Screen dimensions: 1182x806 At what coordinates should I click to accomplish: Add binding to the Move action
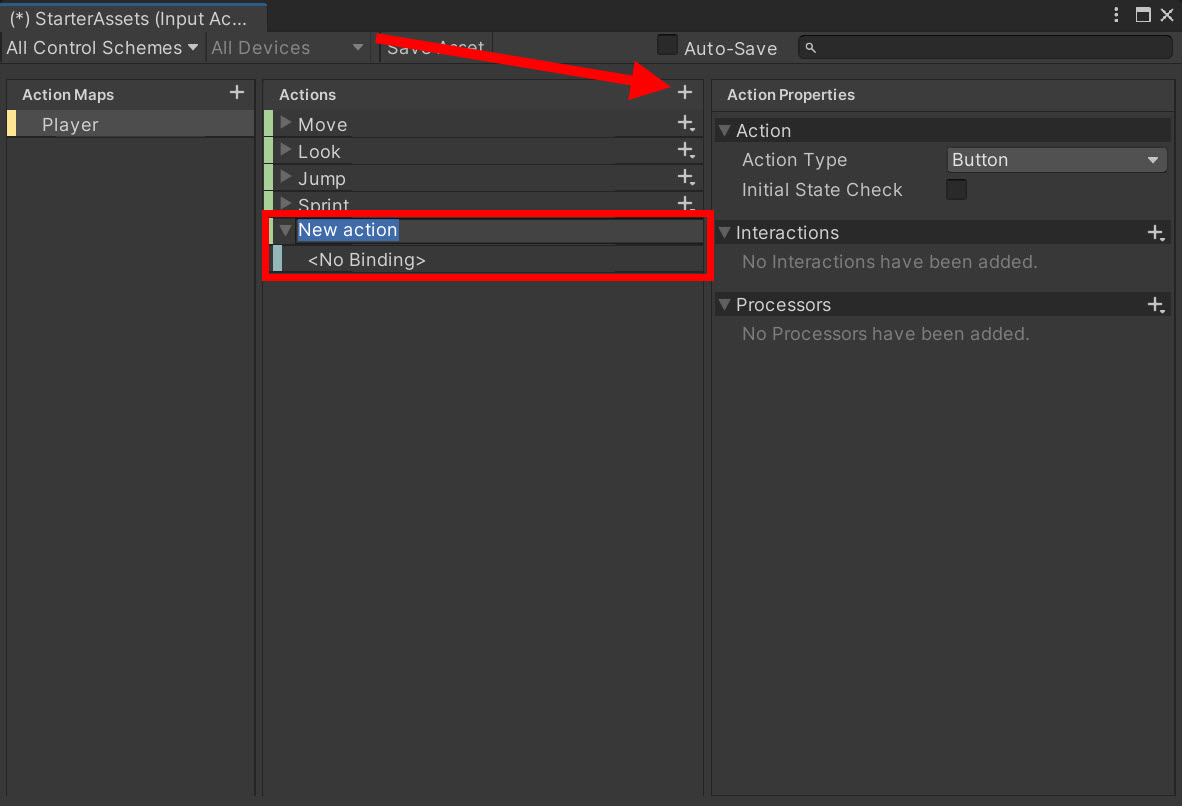pyautogui.click(x=686, y=124)
